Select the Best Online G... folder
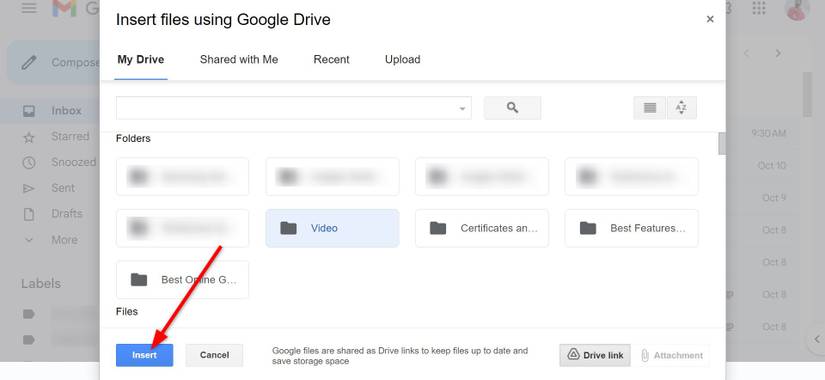The height and width of the screenshot is (380, 825). click(x=183, y=279)
